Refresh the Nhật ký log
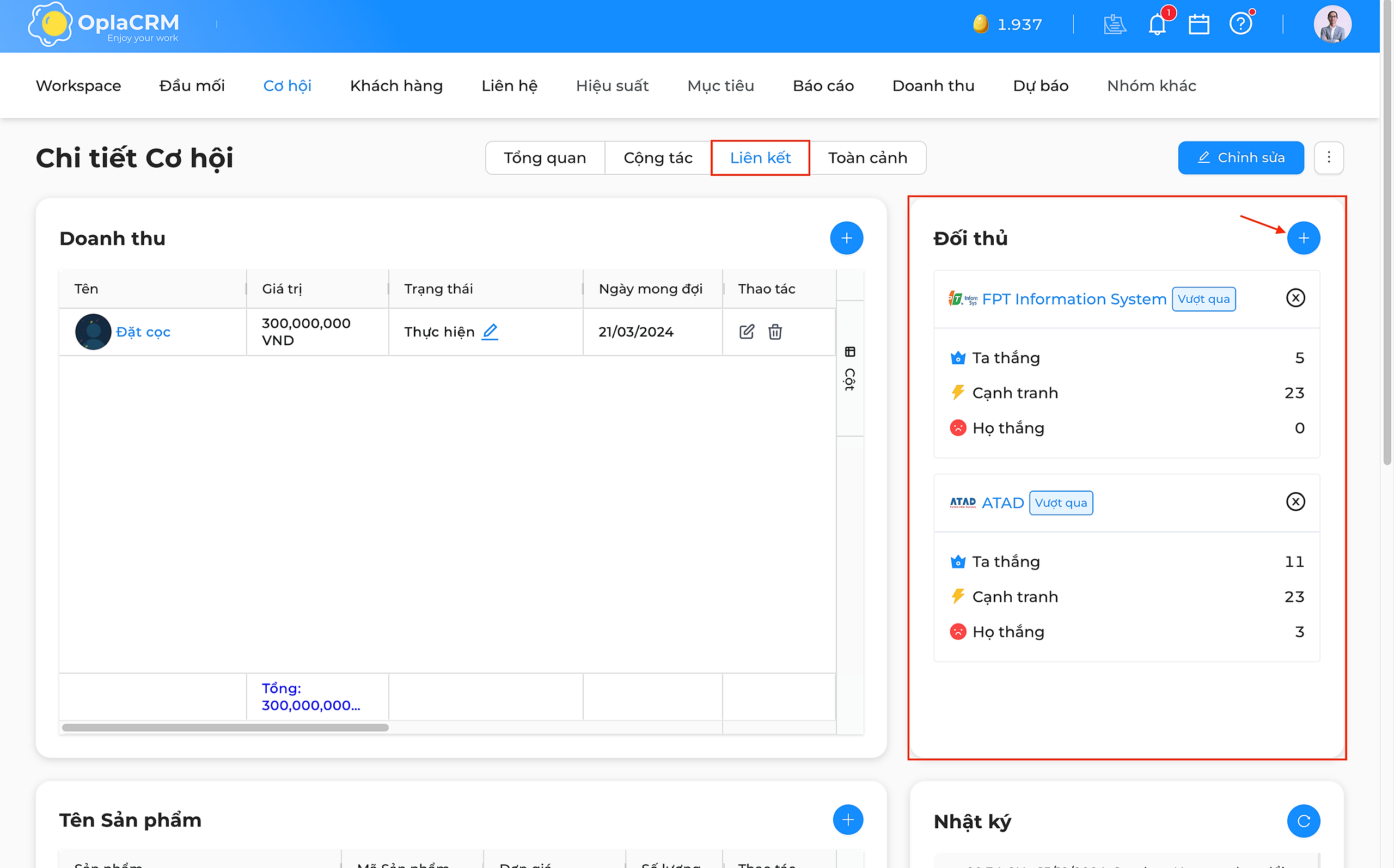 coord(1303,821)
